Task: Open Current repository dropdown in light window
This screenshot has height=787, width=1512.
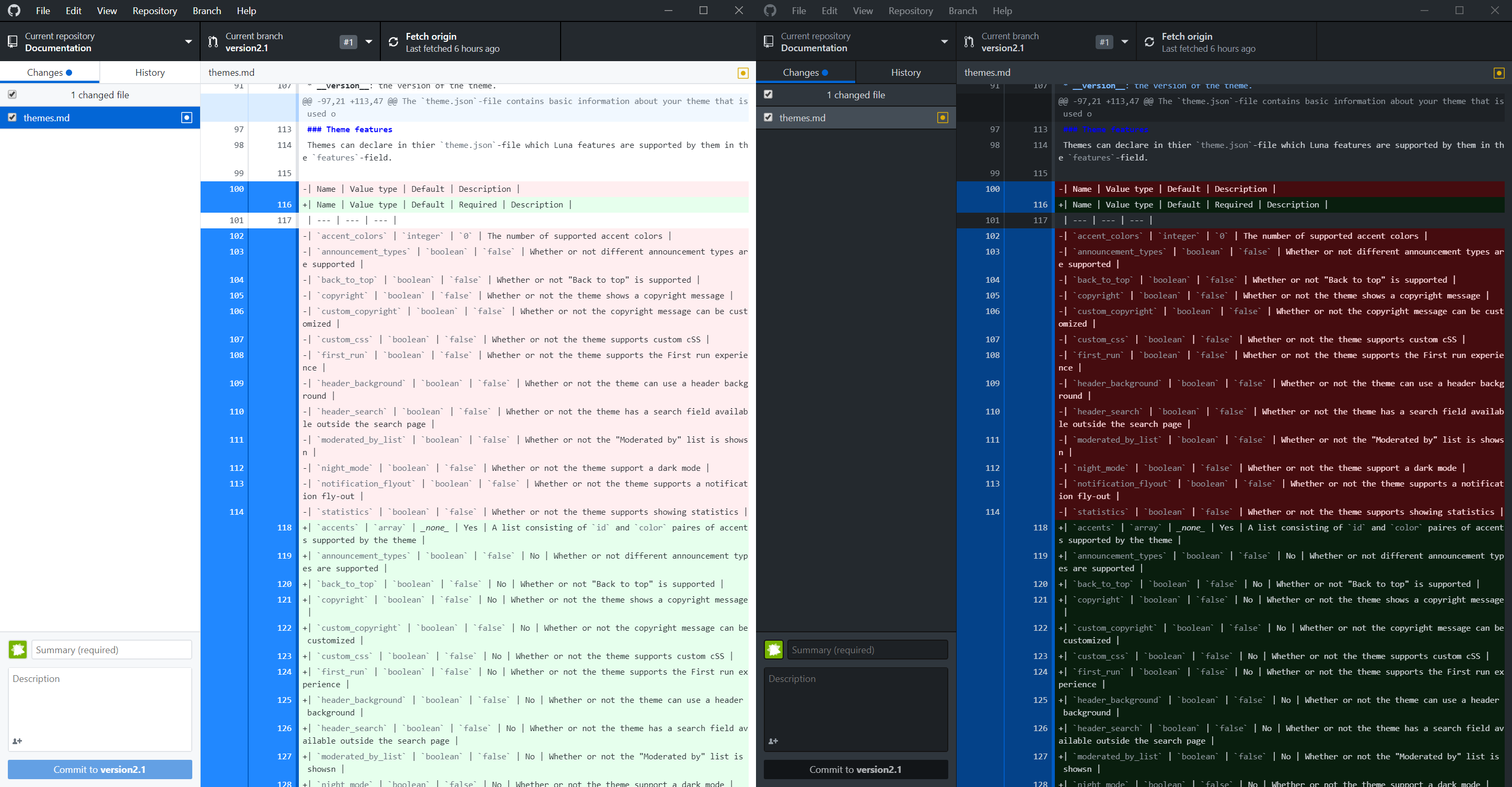Action: coord(100,42)
